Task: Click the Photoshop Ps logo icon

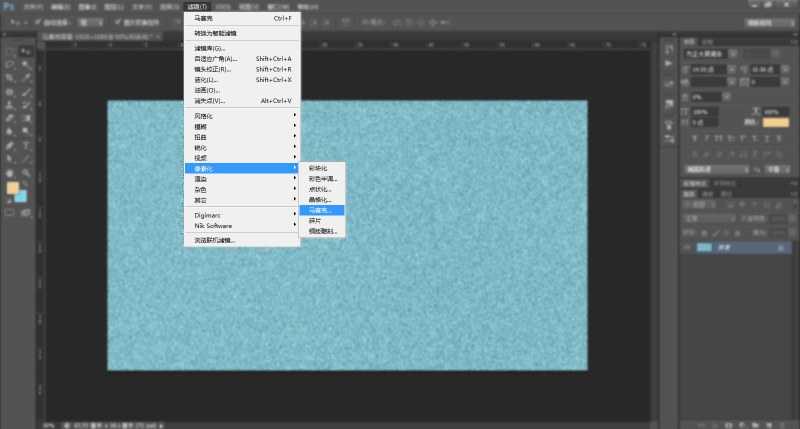Action: pyautogui.click(x=9, y=6)
